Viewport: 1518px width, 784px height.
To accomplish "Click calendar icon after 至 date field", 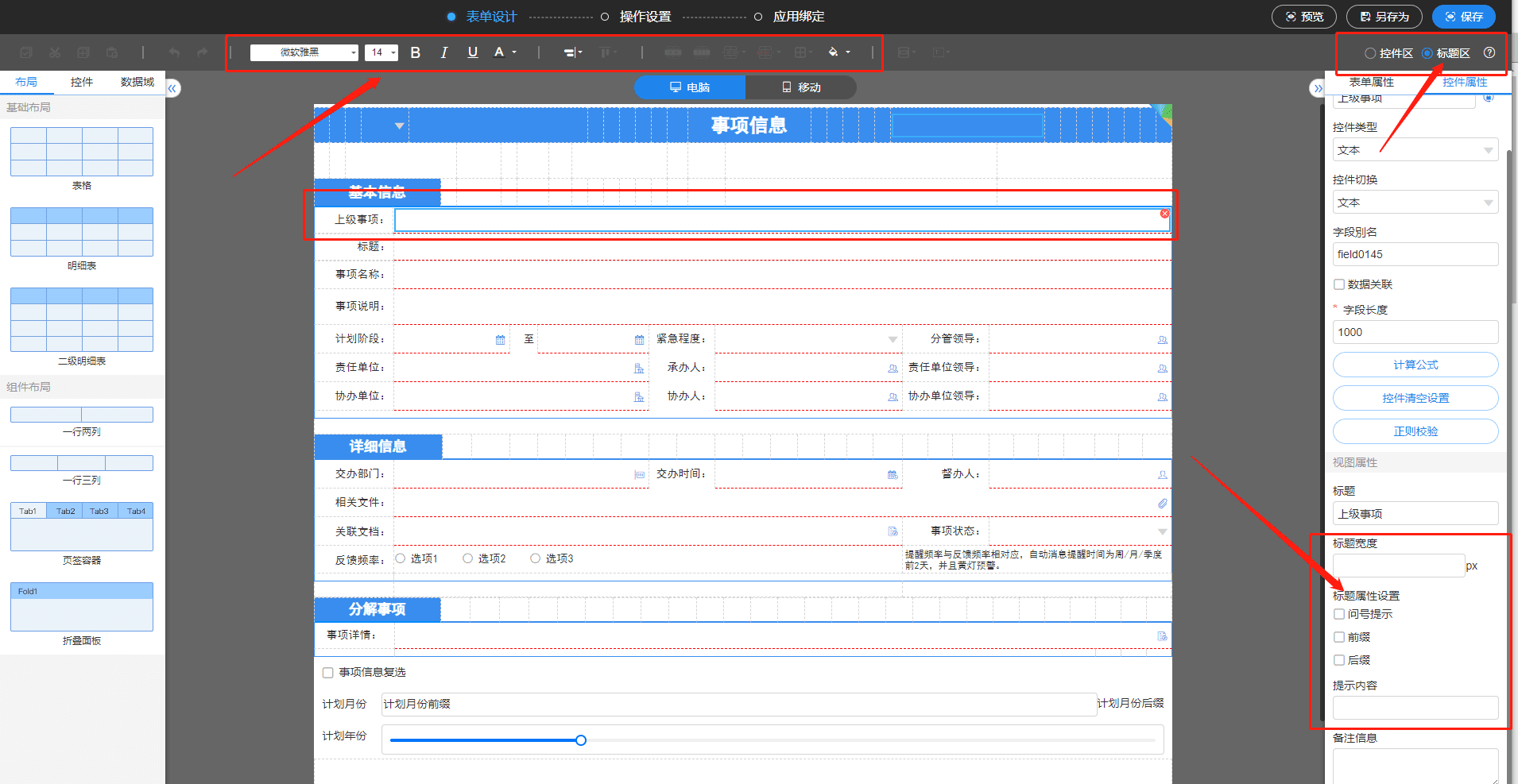I will tap(639, 340).
